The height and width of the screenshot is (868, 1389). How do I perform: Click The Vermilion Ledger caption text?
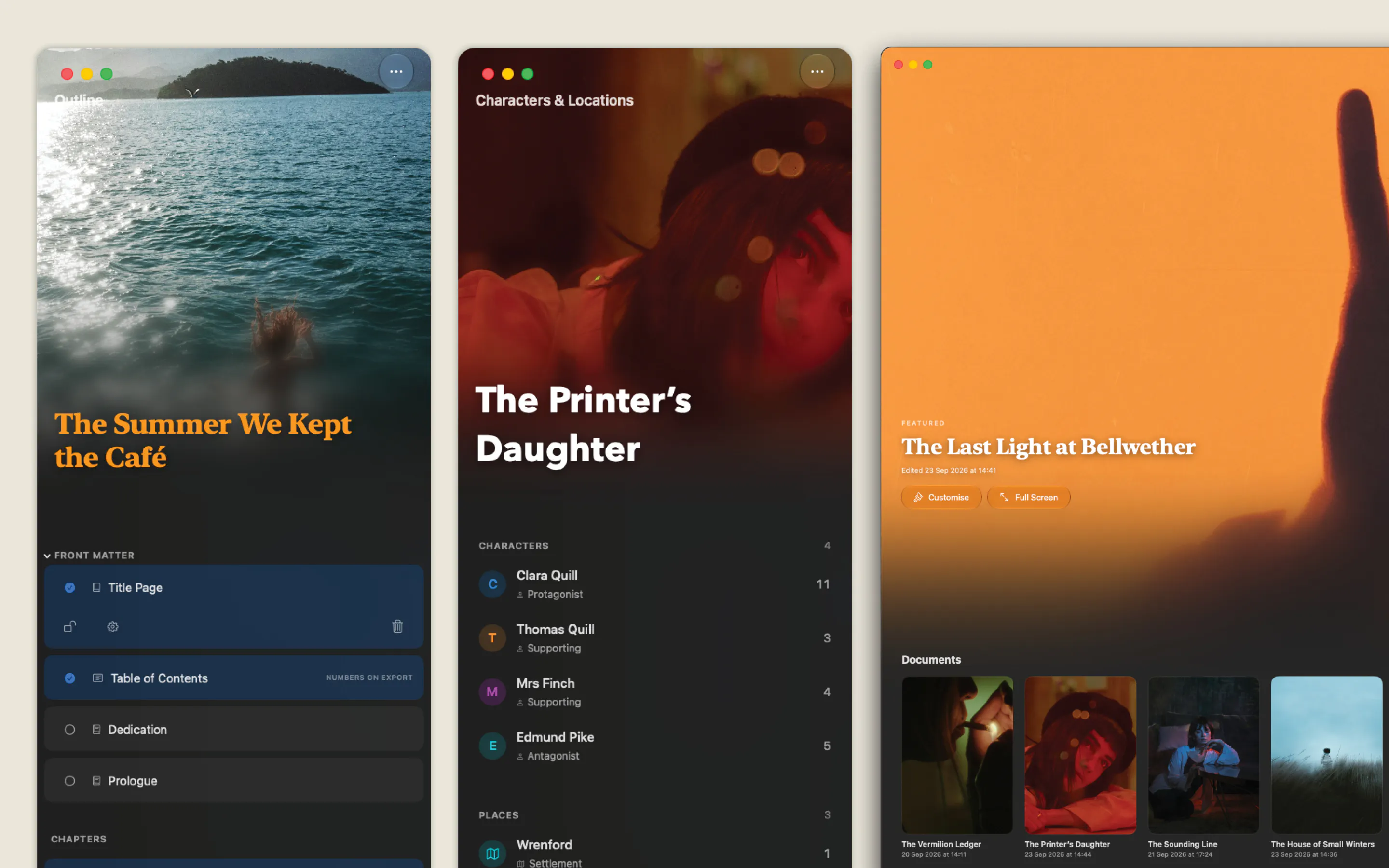[941, 844]
